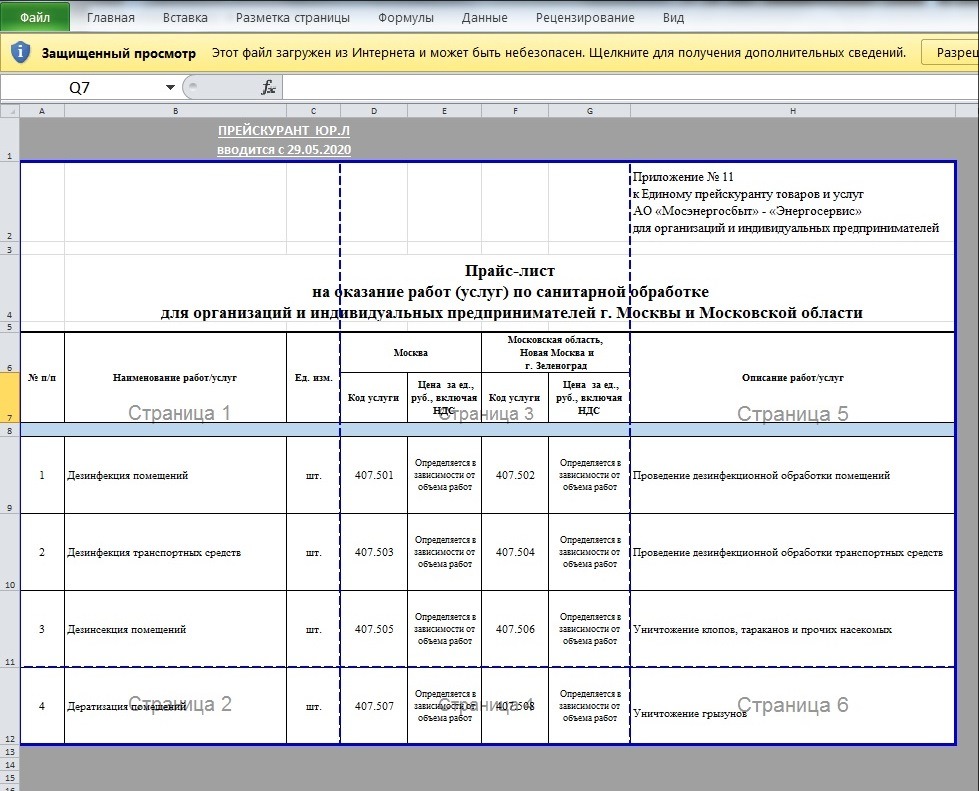Viewport: 979px width, 791px height.
Task: Click the ПРЕЙСКУРАНТ ЮР.Л heading
Action: (283, 130)
